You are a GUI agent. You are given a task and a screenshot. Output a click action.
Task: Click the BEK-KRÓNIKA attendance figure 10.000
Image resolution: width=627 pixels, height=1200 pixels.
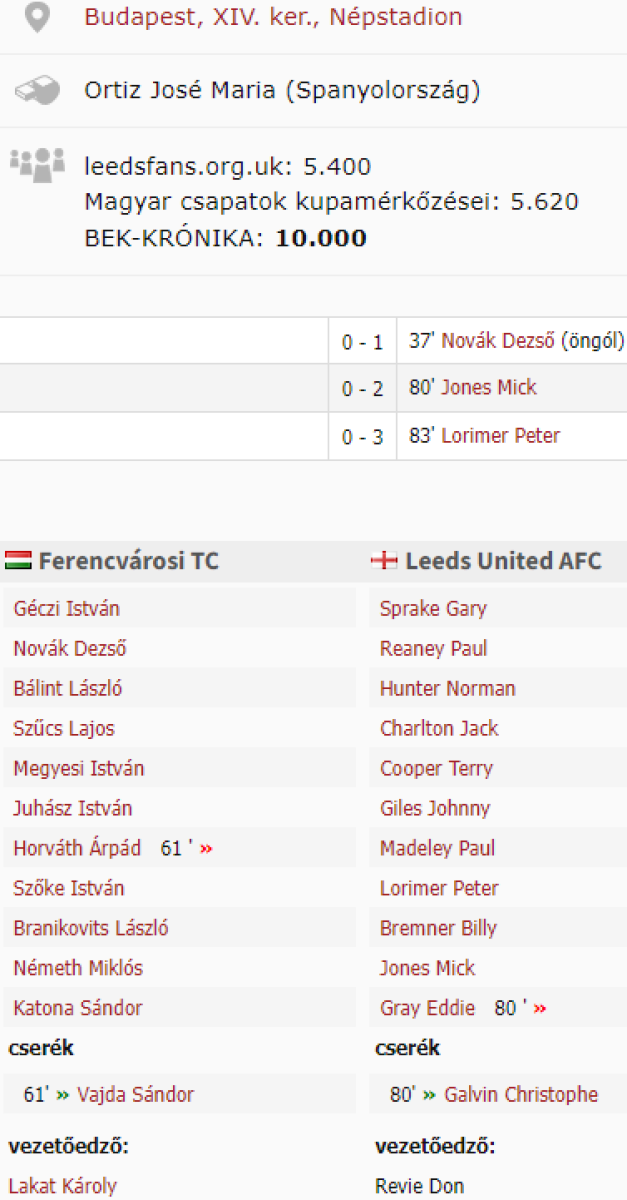click(321, 238)
